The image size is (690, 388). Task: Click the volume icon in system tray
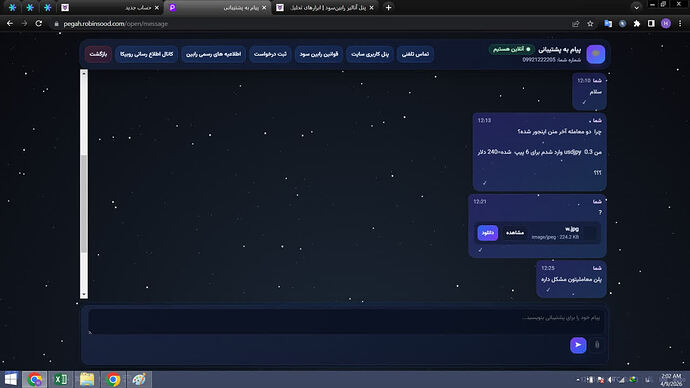[x=611, y=380]
